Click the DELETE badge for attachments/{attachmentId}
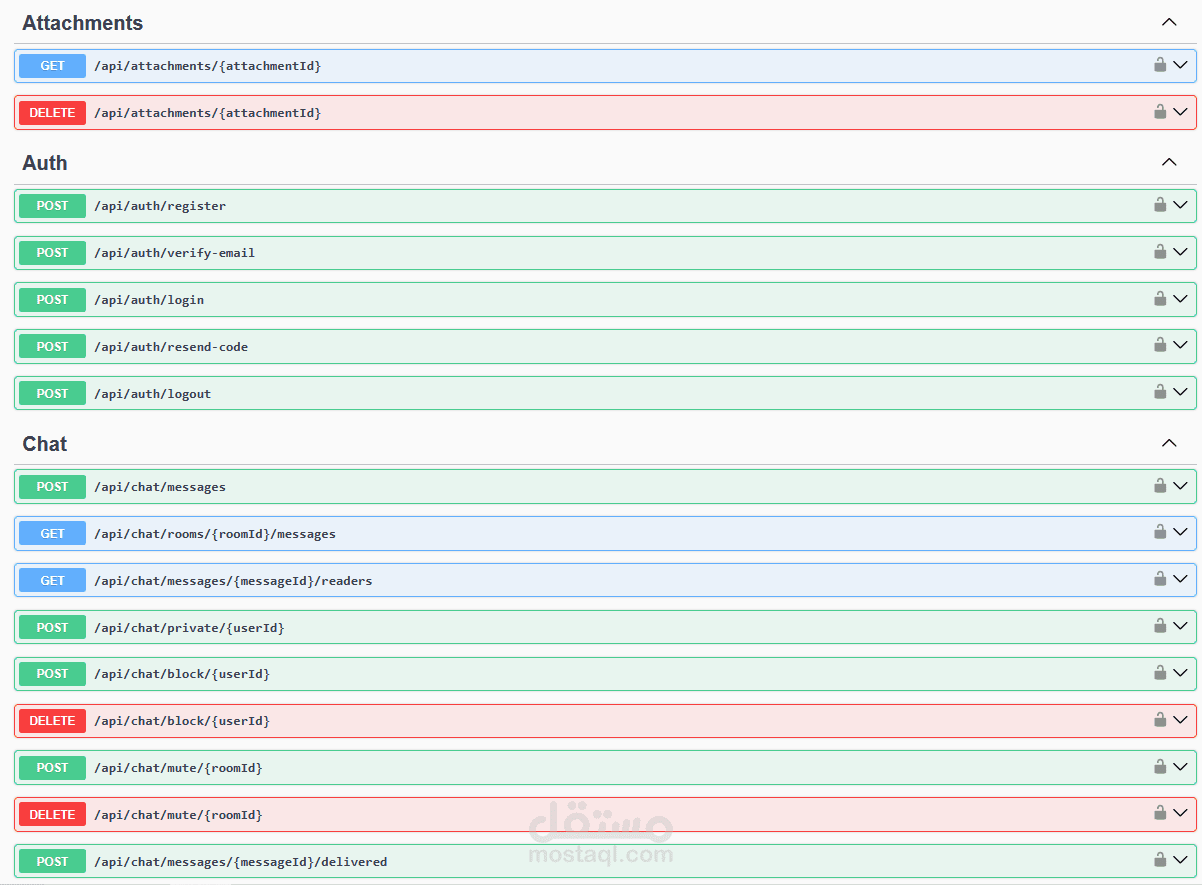 point(52,113)
